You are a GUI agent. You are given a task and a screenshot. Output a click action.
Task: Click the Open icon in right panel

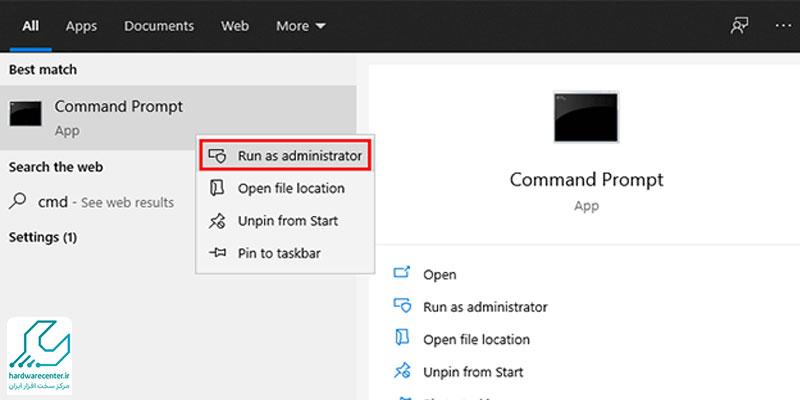402,274
